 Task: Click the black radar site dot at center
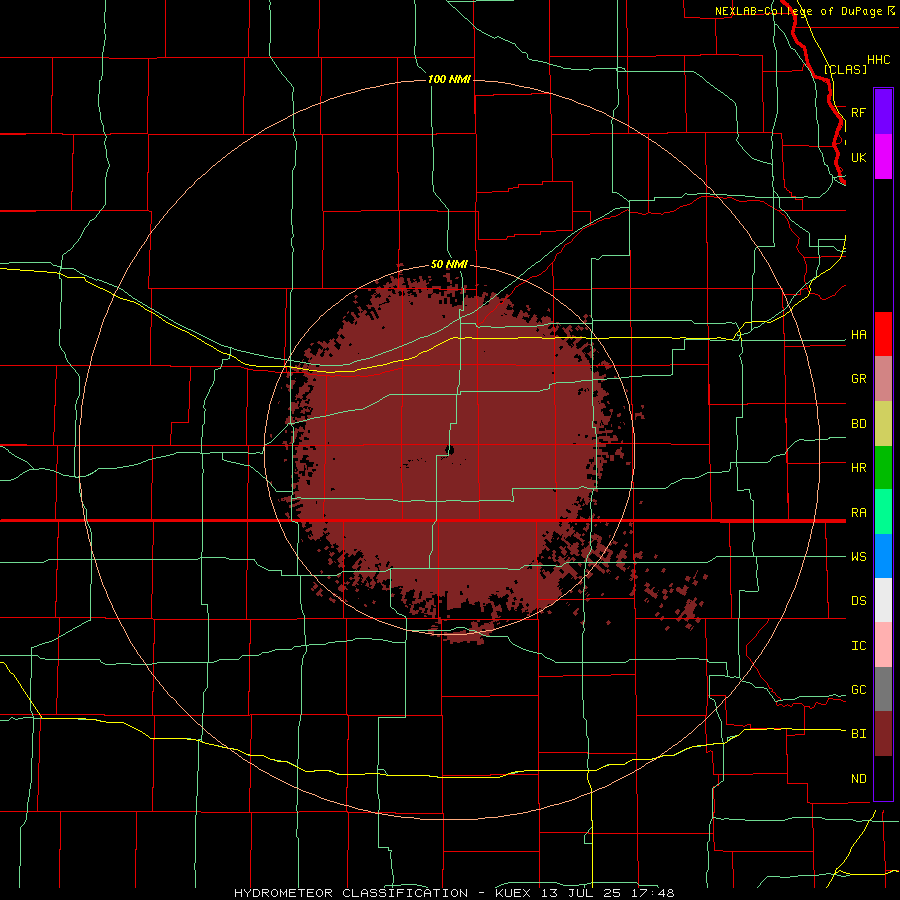[x=449, y=451]
